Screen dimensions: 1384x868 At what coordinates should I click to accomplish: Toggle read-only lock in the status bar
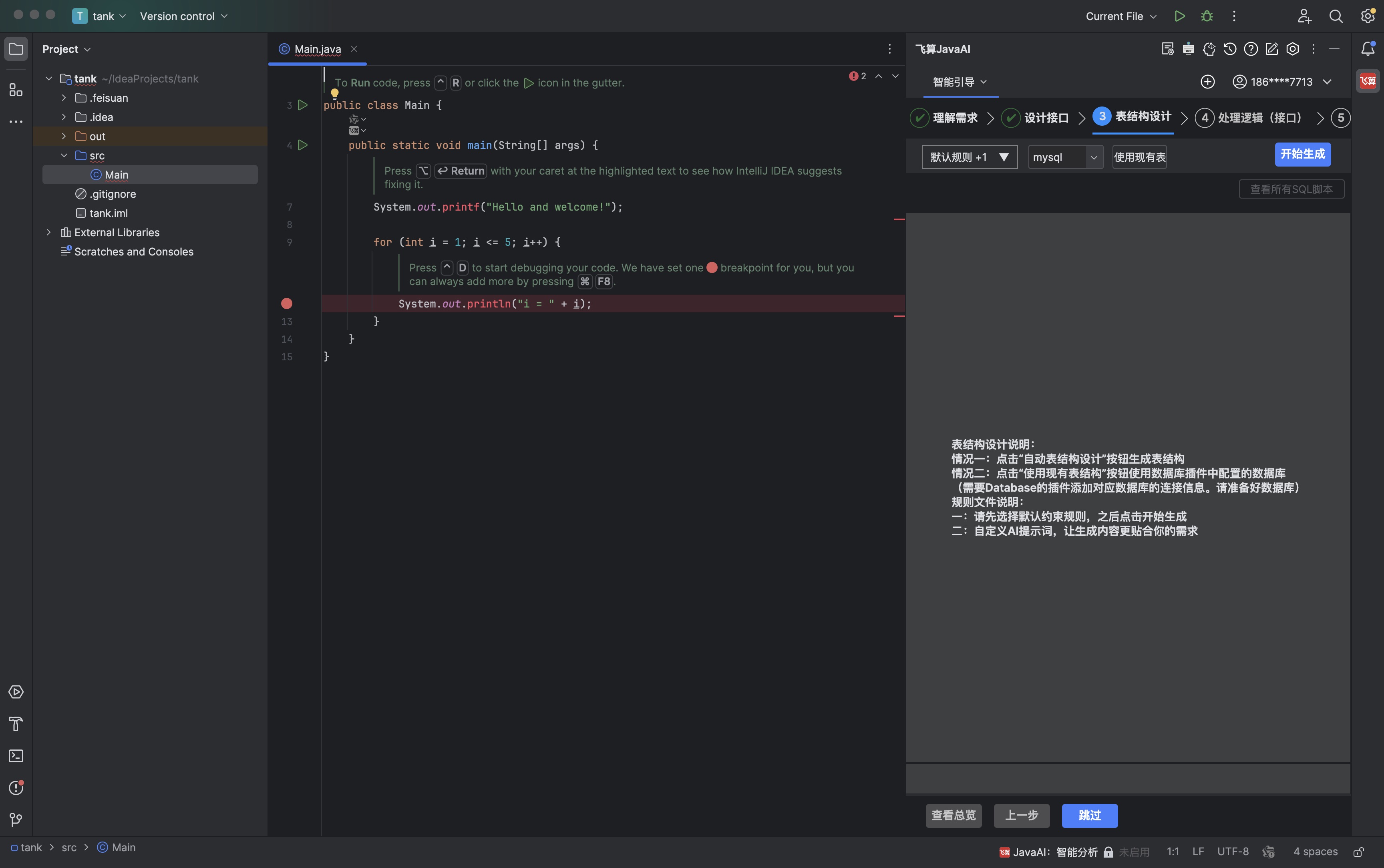[1359, 852]
